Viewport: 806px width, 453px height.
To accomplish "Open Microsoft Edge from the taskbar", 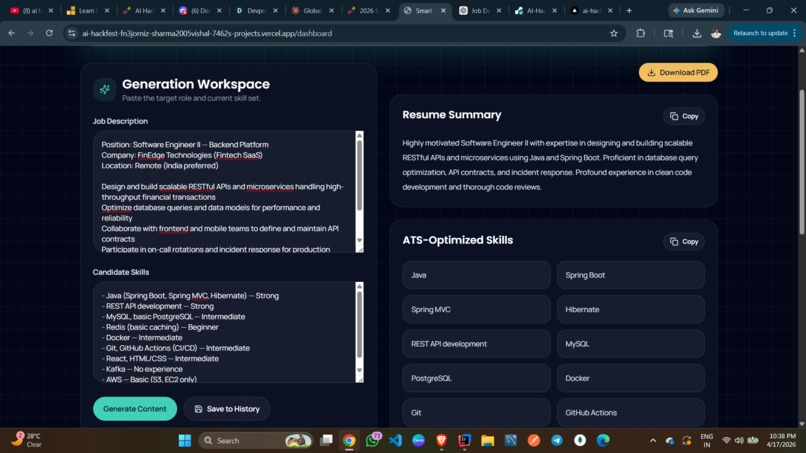I will (603, 441).
